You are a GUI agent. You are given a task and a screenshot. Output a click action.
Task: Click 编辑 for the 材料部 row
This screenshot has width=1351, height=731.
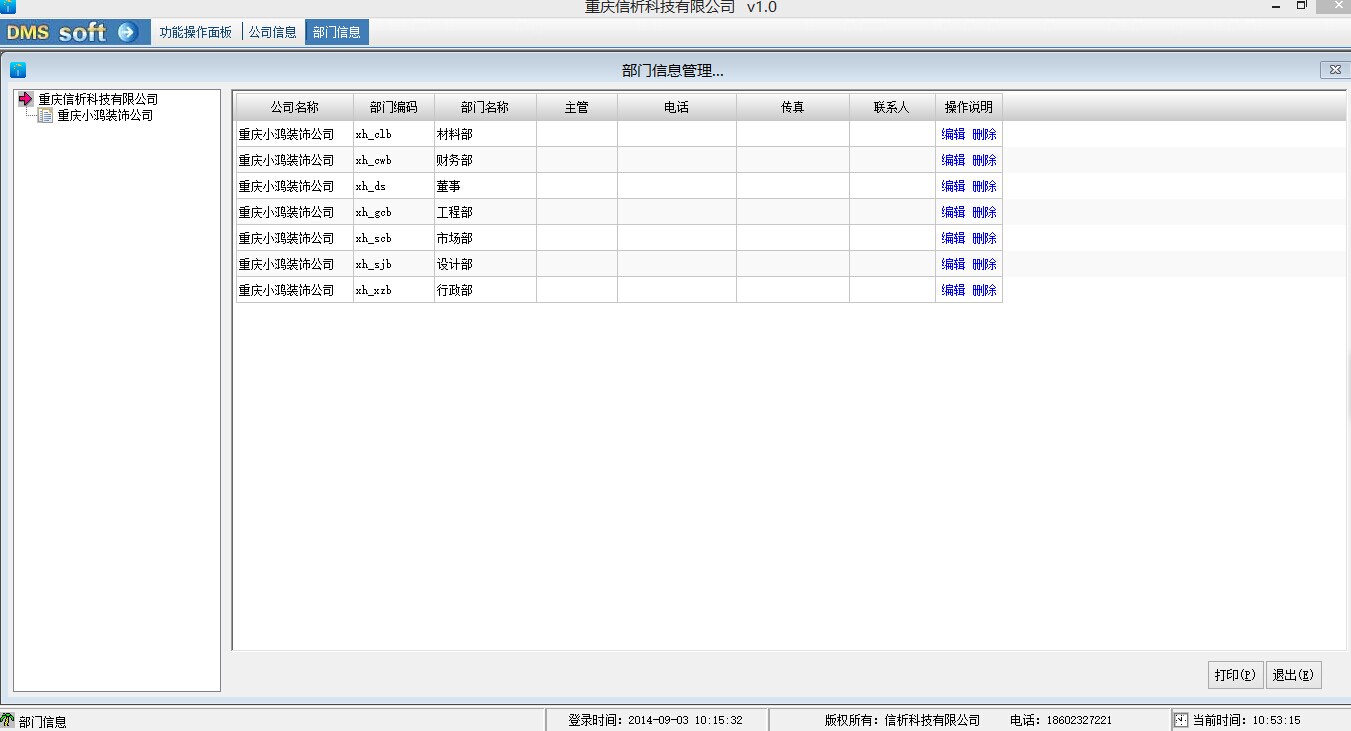point(953,134)
